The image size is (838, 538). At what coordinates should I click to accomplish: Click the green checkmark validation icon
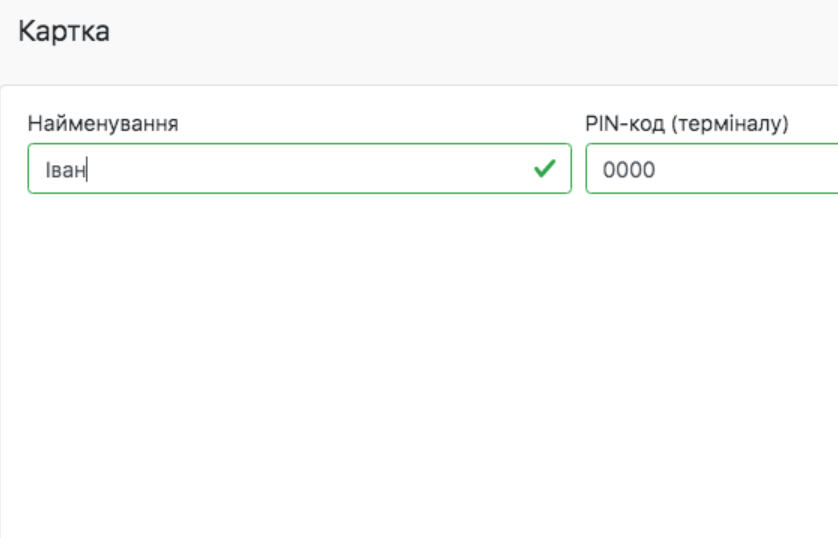point(544,169)
